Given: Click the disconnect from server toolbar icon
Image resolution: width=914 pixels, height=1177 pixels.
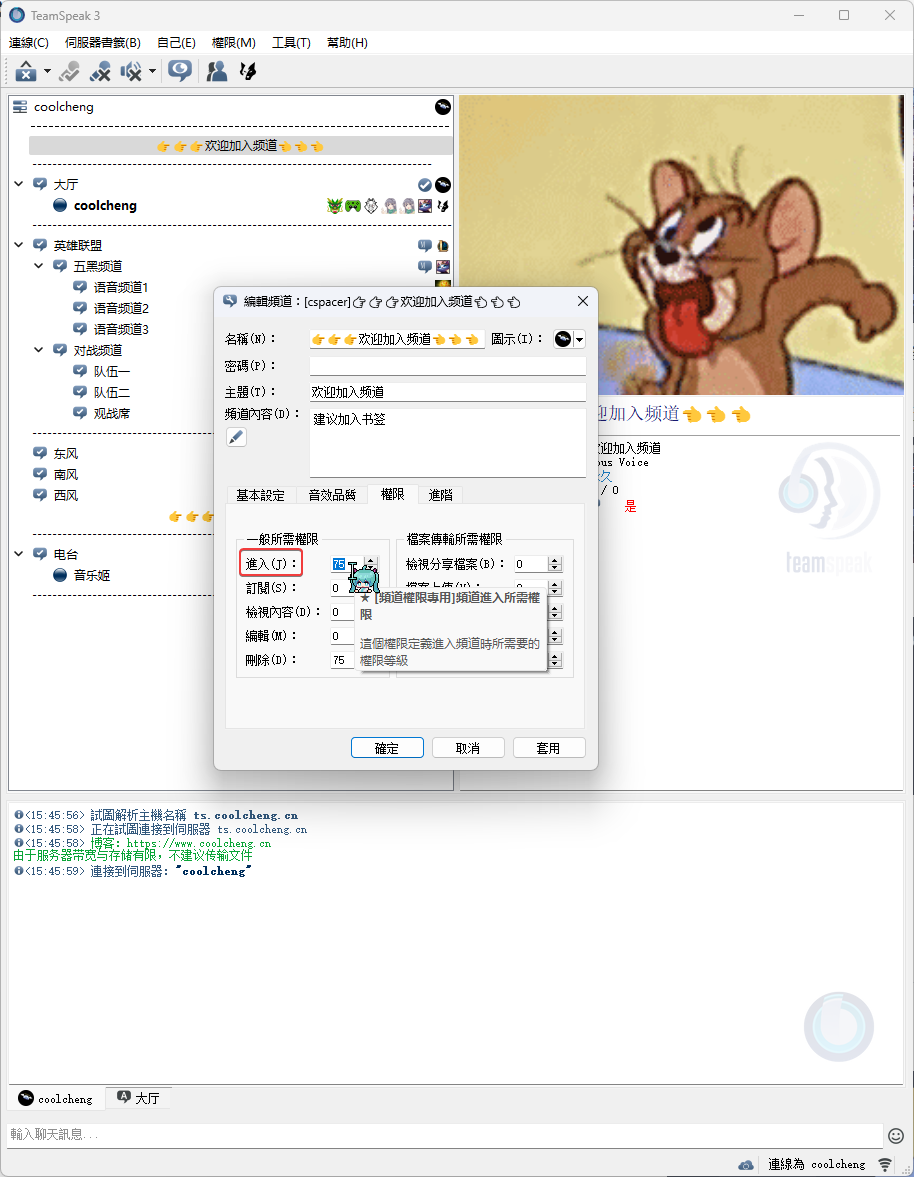Looking at the screenshot, I should 26,71.
